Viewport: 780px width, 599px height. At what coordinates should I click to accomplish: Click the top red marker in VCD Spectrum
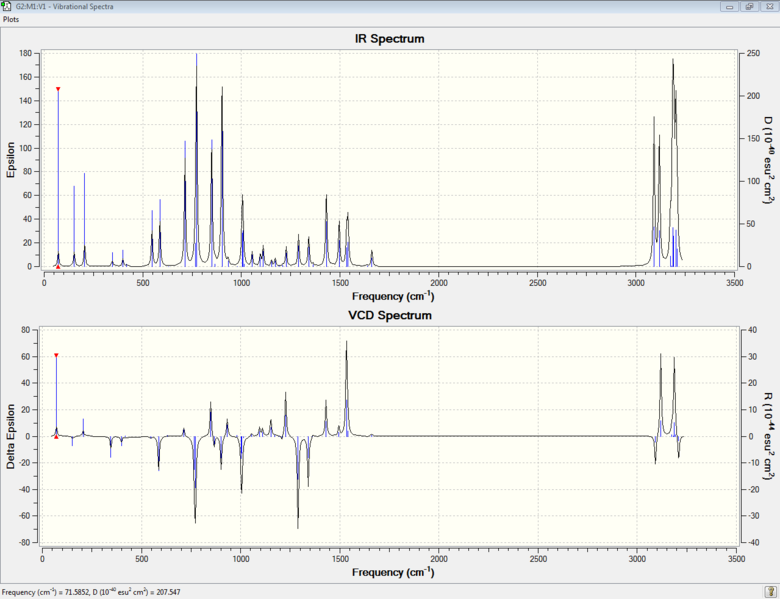pos(56,355)
